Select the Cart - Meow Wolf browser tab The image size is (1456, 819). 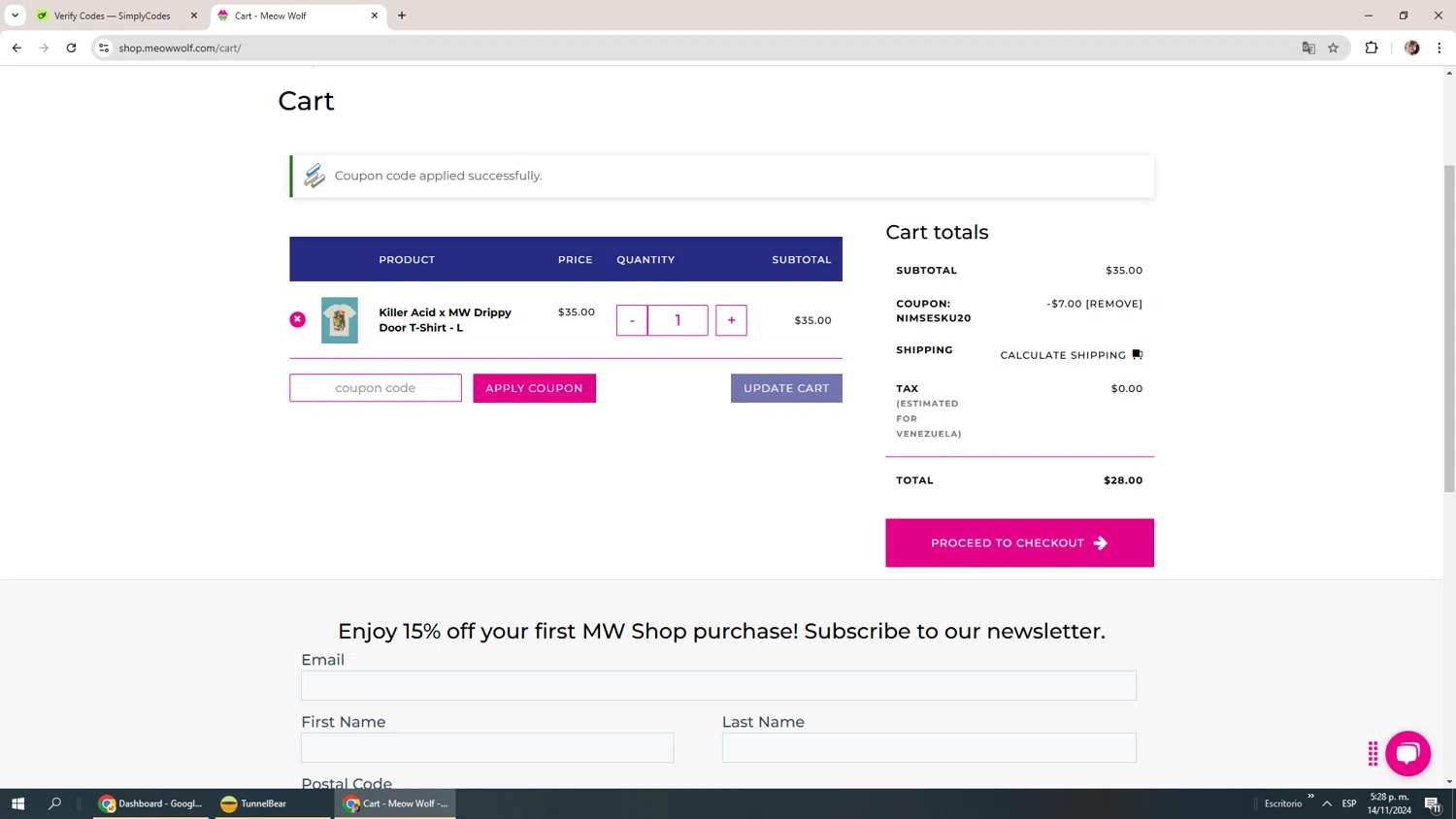291,16
